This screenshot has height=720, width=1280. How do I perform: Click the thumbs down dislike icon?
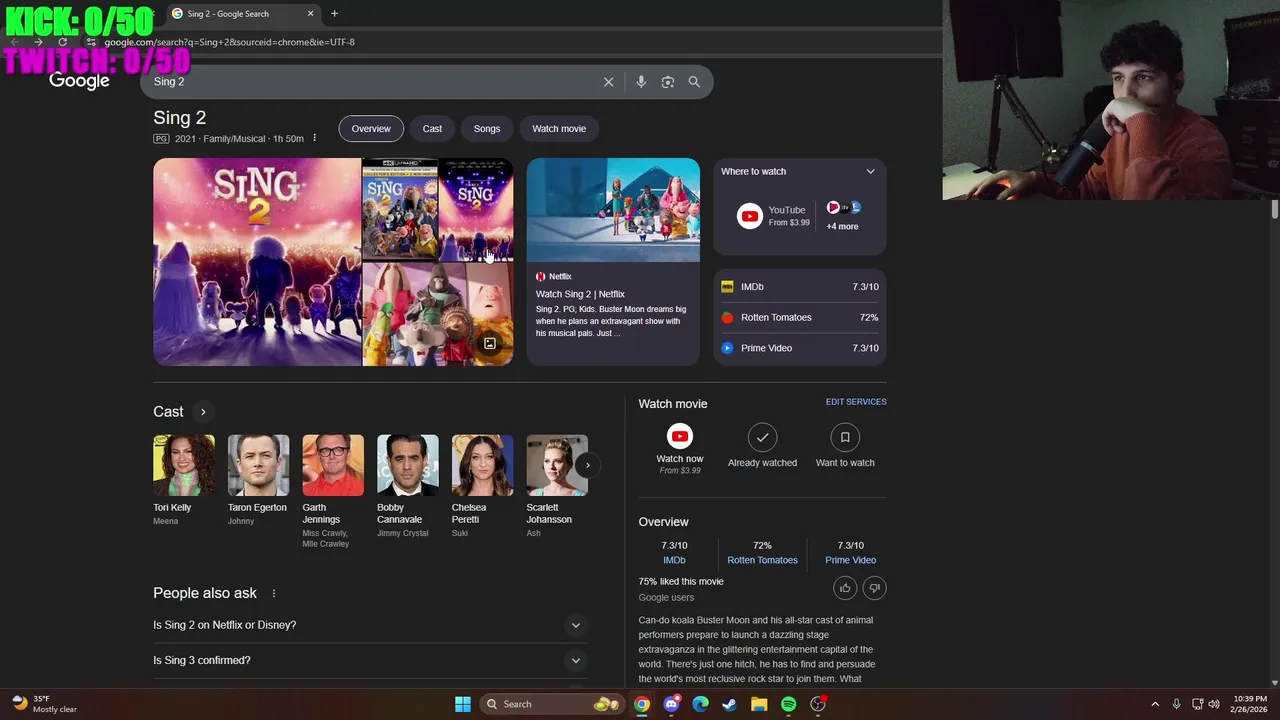(874, 588)
